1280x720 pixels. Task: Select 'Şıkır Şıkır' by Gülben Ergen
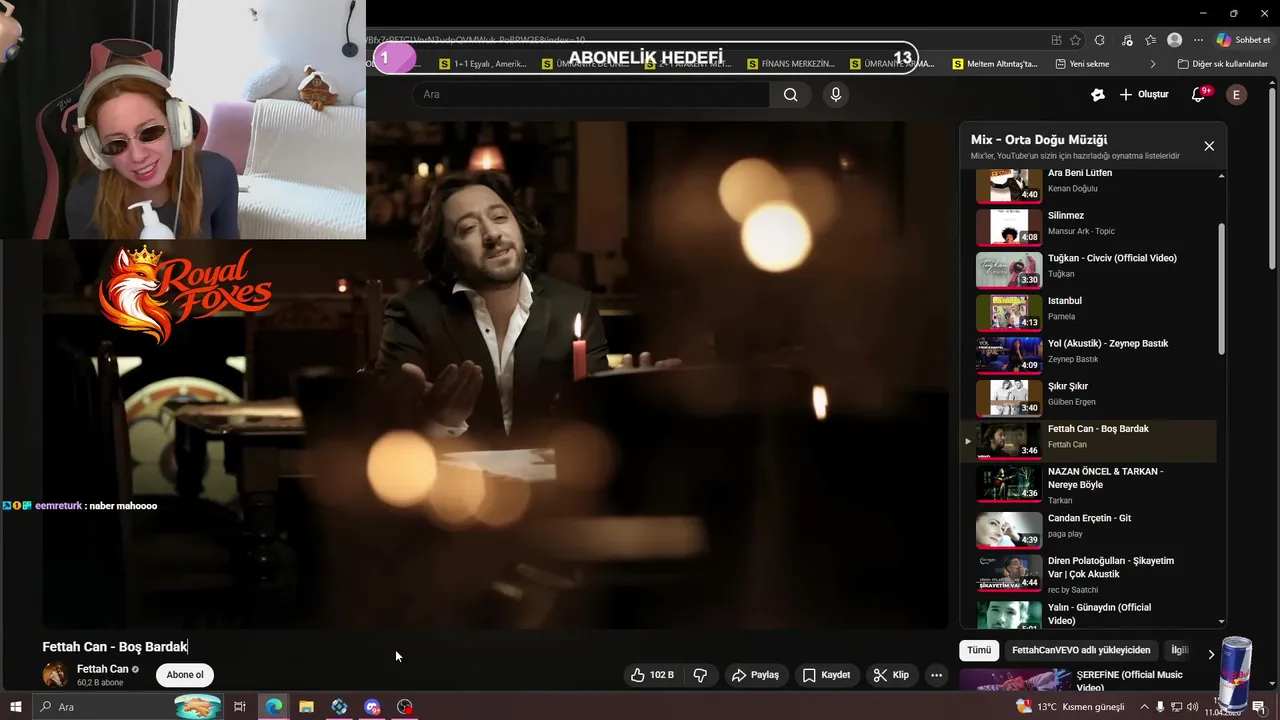click(1088, 396)
